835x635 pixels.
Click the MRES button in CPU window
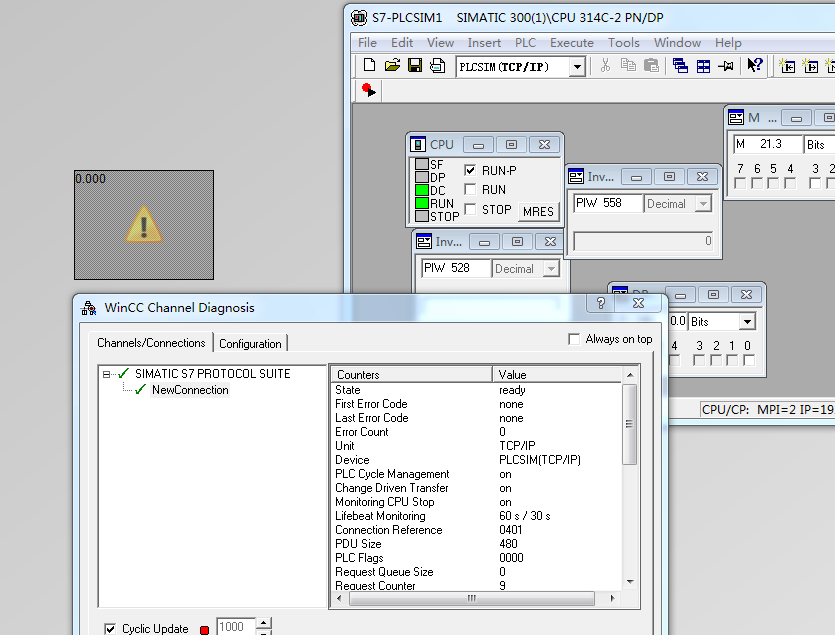[x=538, y=211]
